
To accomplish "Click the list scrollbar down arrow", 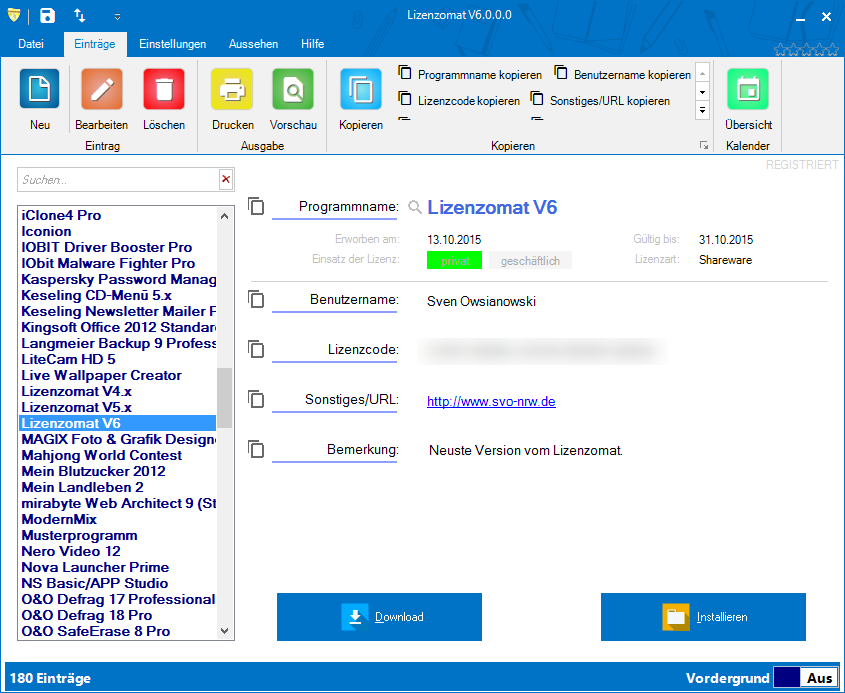I will pos(225,630).
